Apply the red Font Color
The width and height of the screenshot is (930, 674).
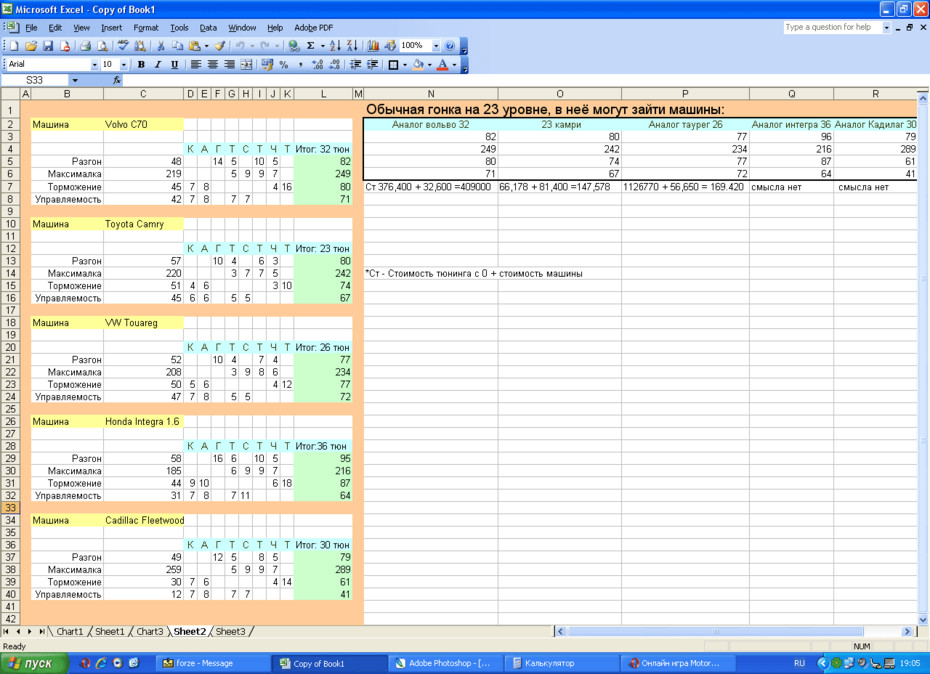(442, 65)
